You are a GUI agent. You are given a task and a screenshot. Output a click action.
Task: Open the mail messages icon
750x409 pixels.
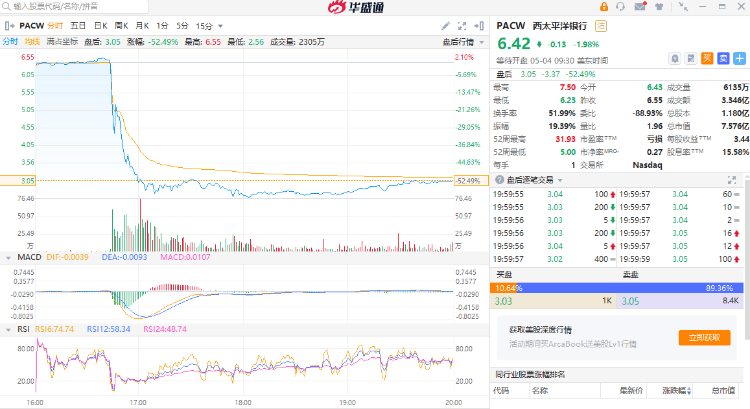tap(640, 6)
